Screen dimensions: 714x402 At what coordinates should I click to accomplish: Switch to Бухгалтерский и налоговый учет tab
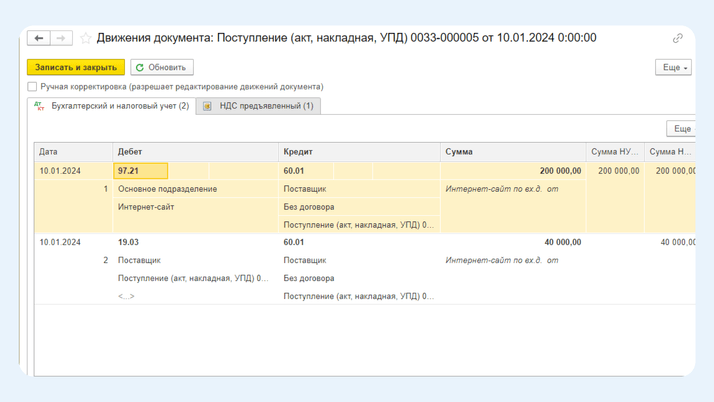(112, 106)
